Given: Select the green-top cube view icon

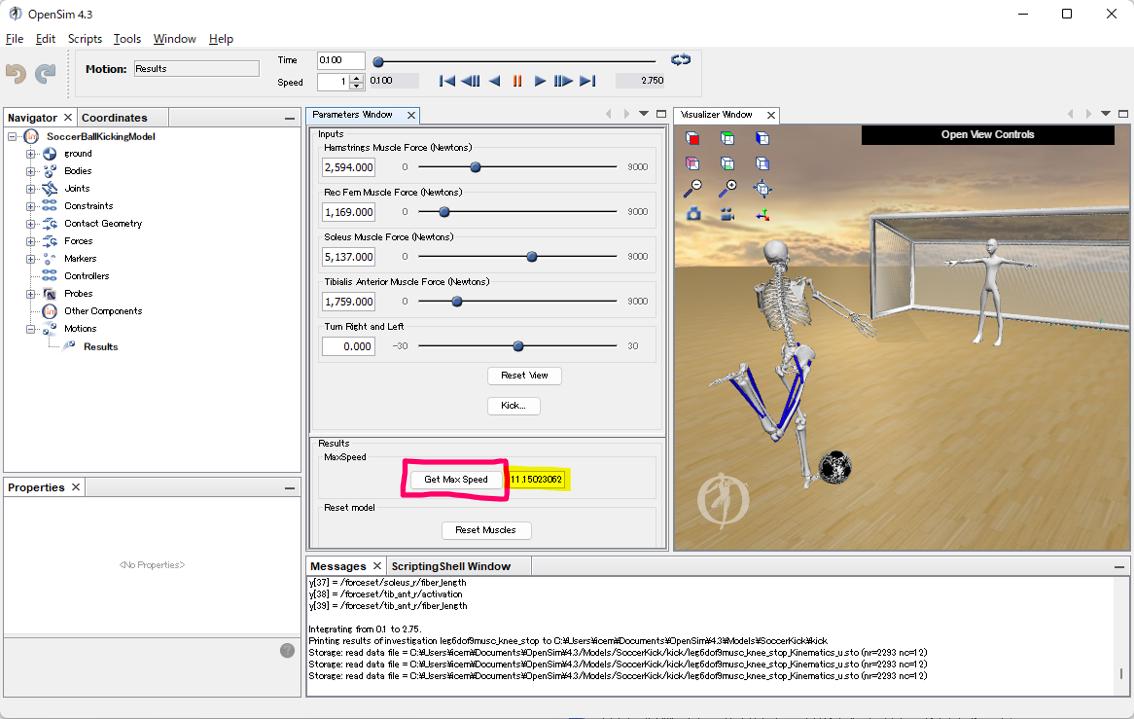Looking at the screenshot, I should tap(727, 138).
